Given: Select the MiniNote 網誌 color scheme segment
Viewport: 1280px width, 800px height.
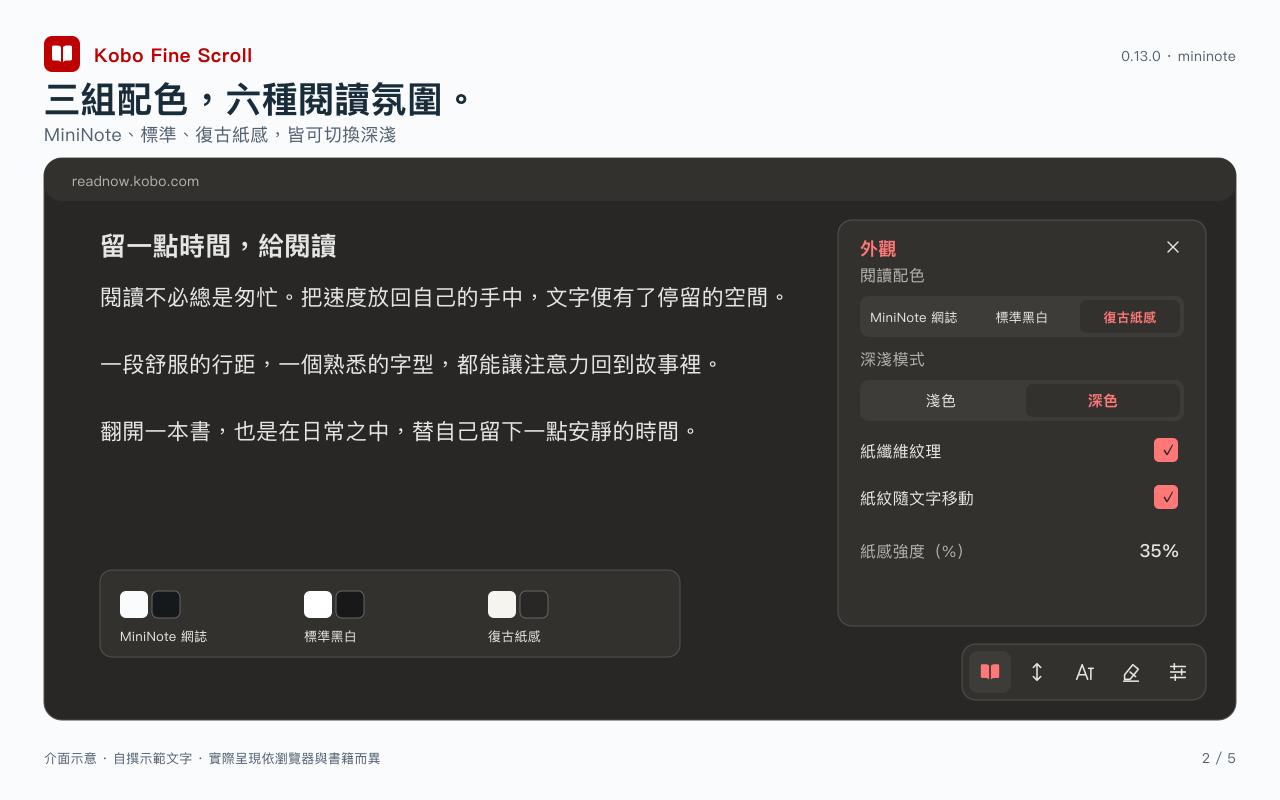Looking at the screenshot, I should pos(914,317).
